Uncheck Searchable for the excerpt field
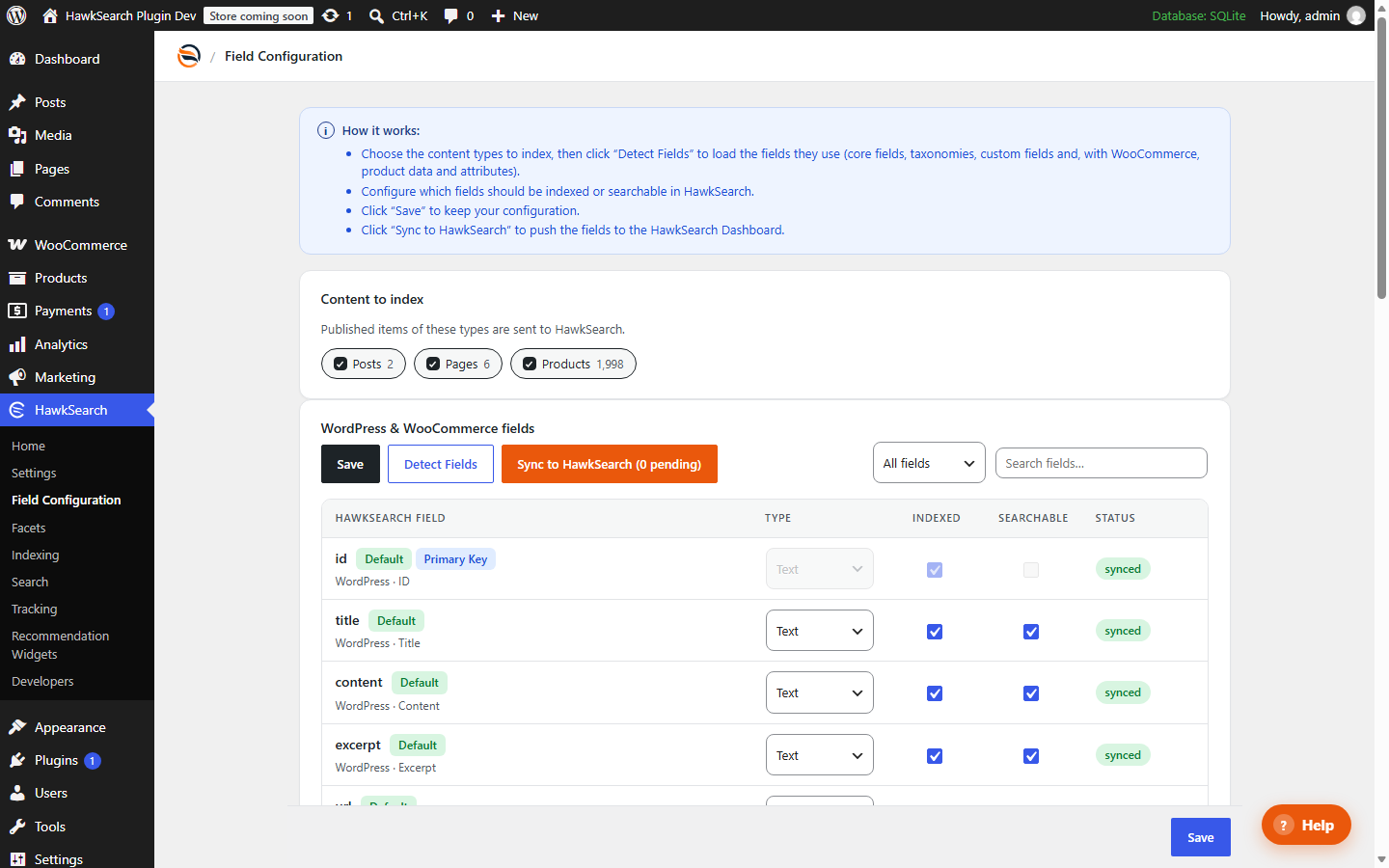Viewport: 1389px width, 868px height. click(1031, 756)
